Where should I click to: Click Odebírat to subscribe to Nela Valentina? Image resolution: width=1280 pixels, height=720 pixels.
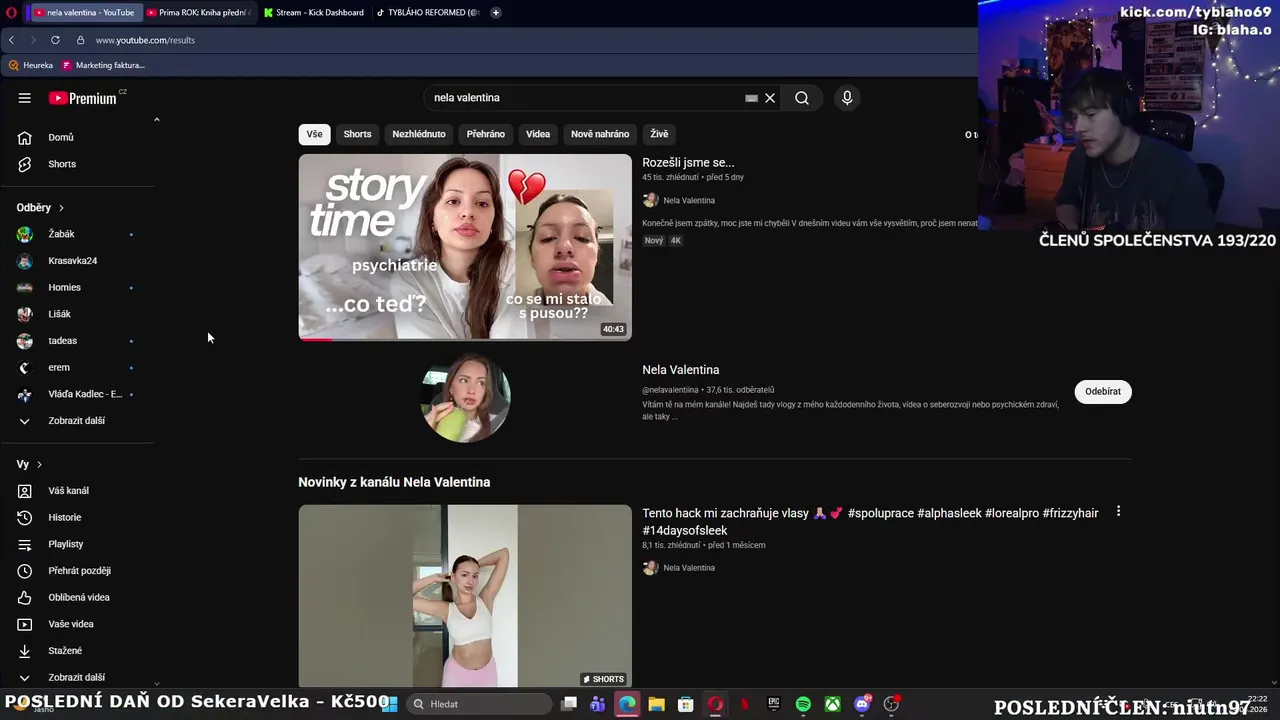coord(1103,391)
